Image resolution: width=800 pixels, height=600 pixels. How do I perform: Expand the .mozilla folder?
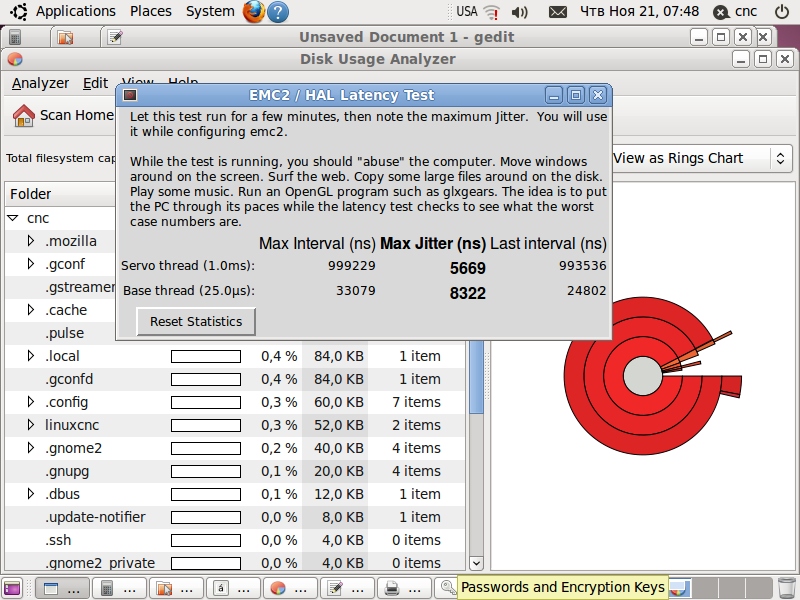[x=31, y=241]
